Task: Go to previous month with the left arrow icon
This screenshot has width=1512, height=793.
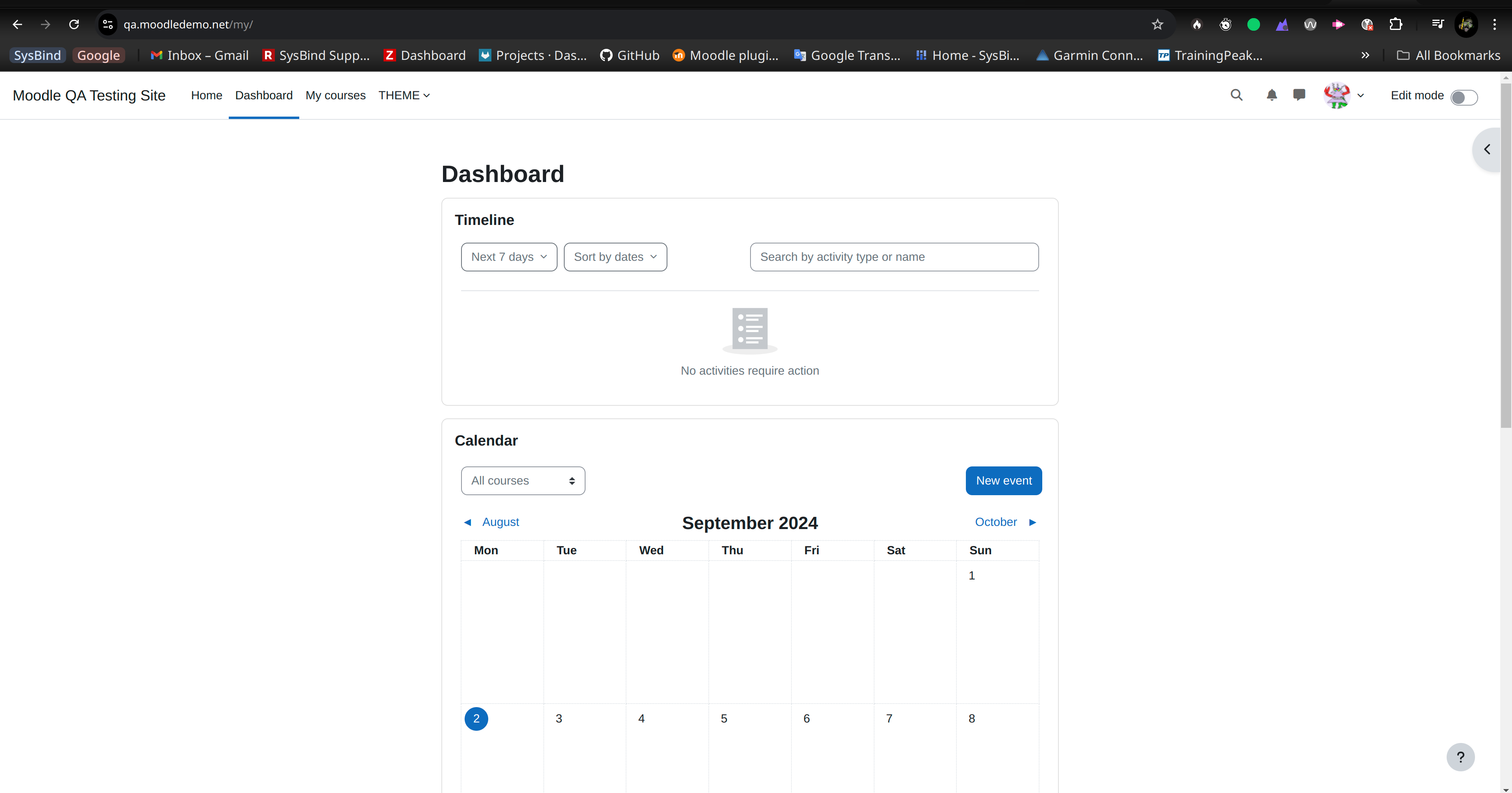Action: tap(467, 522)
